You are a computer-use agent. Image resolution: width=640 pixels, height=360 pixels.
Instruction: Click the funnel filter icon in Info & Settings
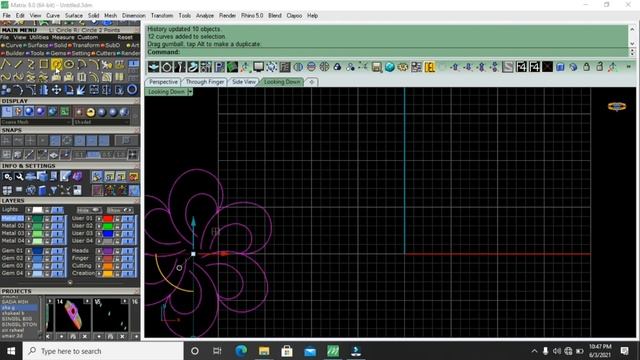pyautogui.click(x=53, y=190)
